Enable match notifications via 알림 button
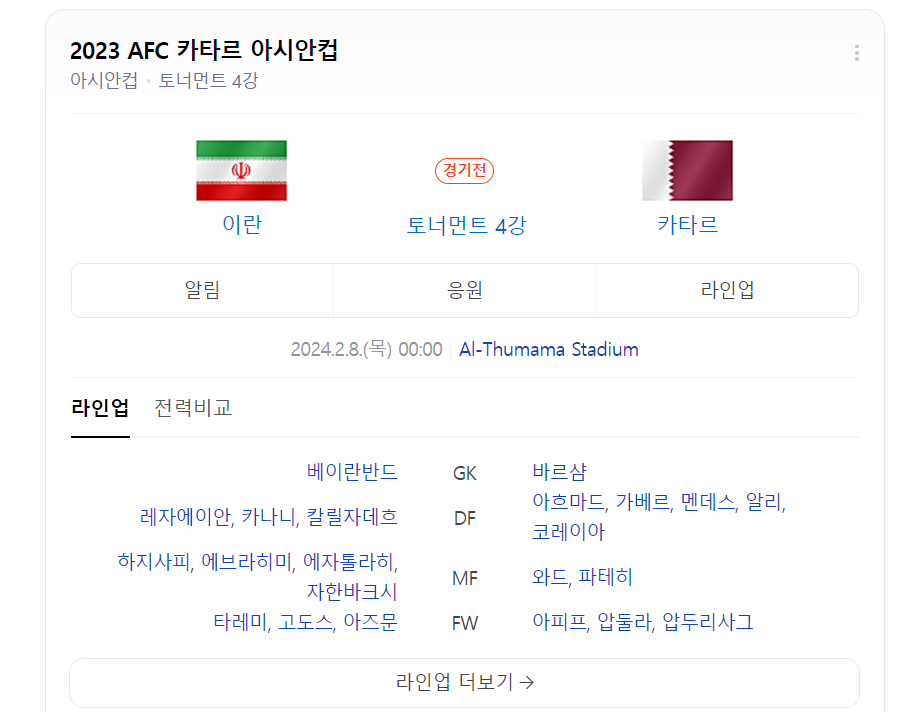 (202, 290)
